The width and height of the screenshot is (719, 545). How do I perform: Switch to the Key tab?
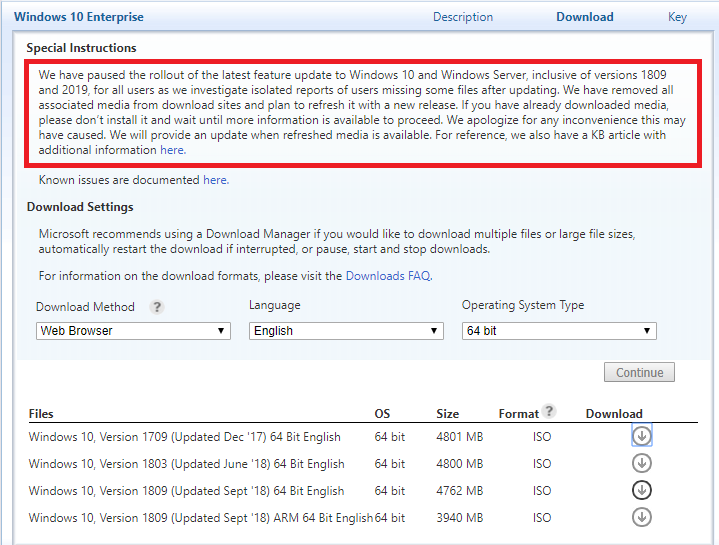click(677, 17)
